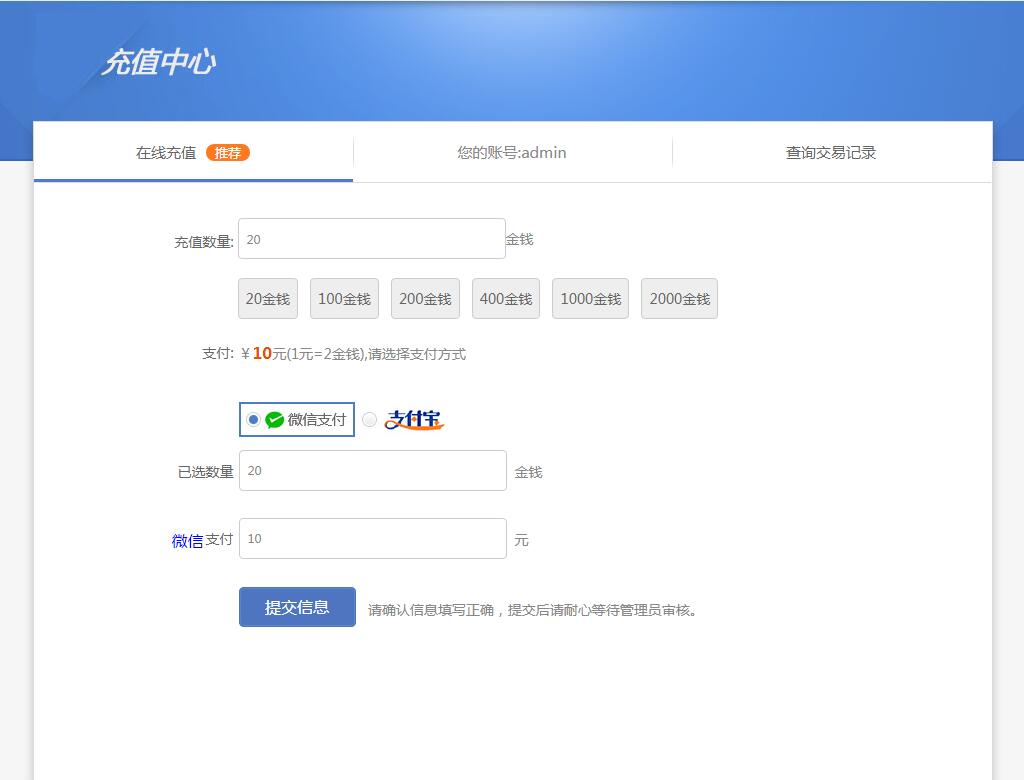Select the 20金钱 amount option

click(x=266, y=298)
